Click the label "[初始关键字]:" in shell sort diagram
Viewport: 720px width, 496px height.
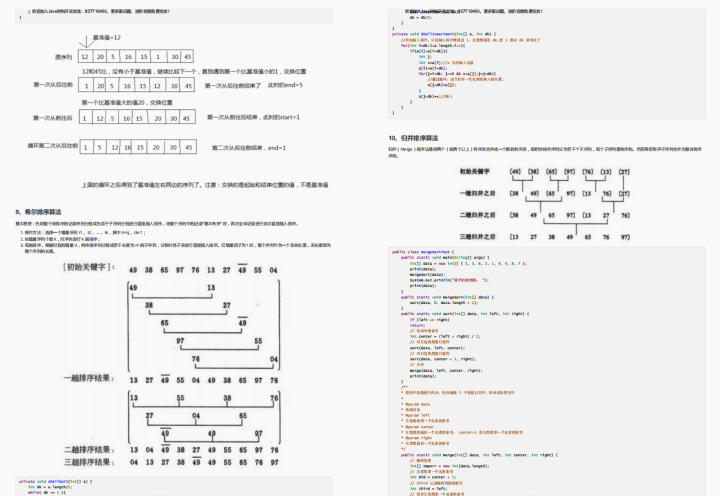click(x=89, y=267)
